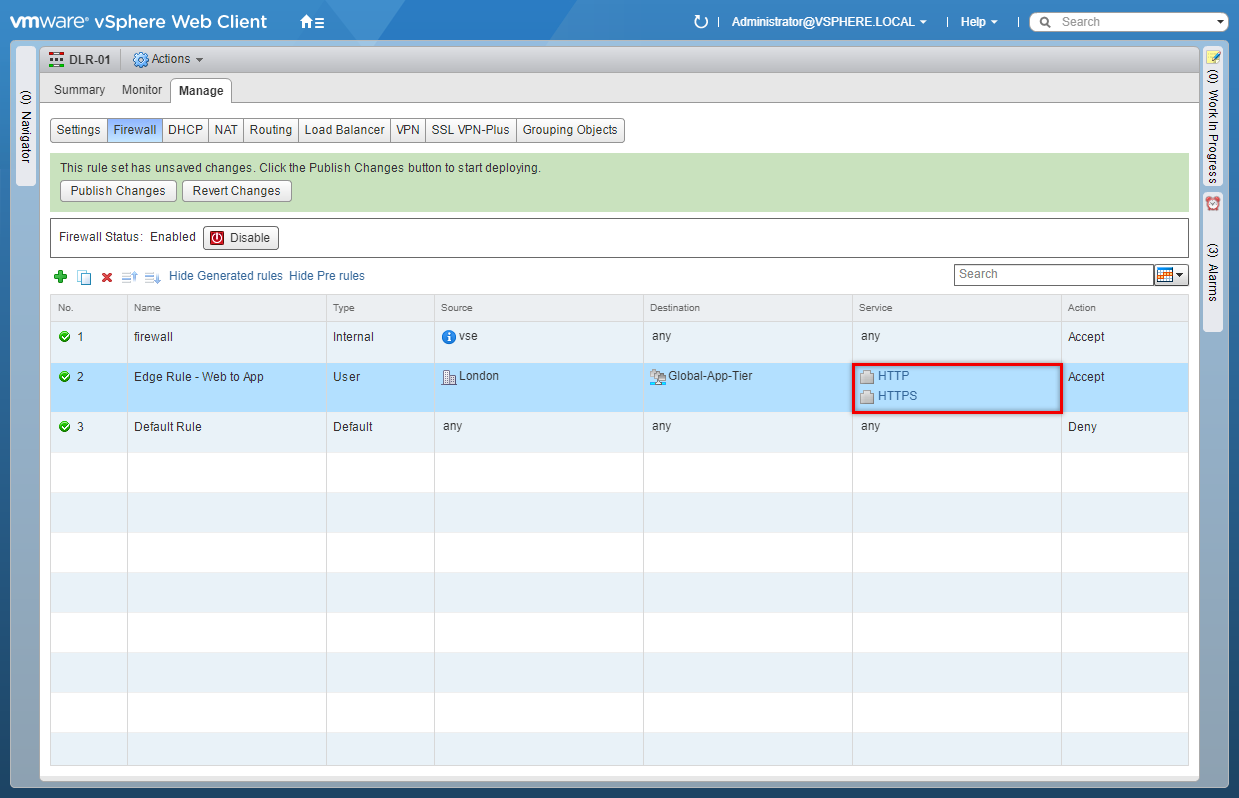Switch to the NAT tab
1239x798 pixels.
coord(226,130)
